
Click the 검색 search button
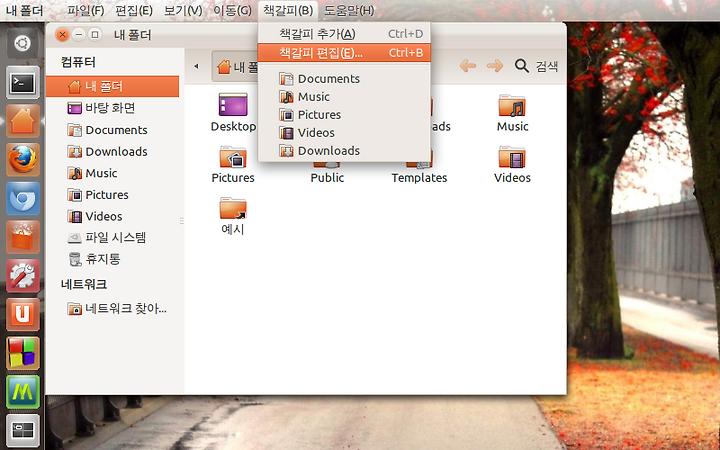pos(536,66)
